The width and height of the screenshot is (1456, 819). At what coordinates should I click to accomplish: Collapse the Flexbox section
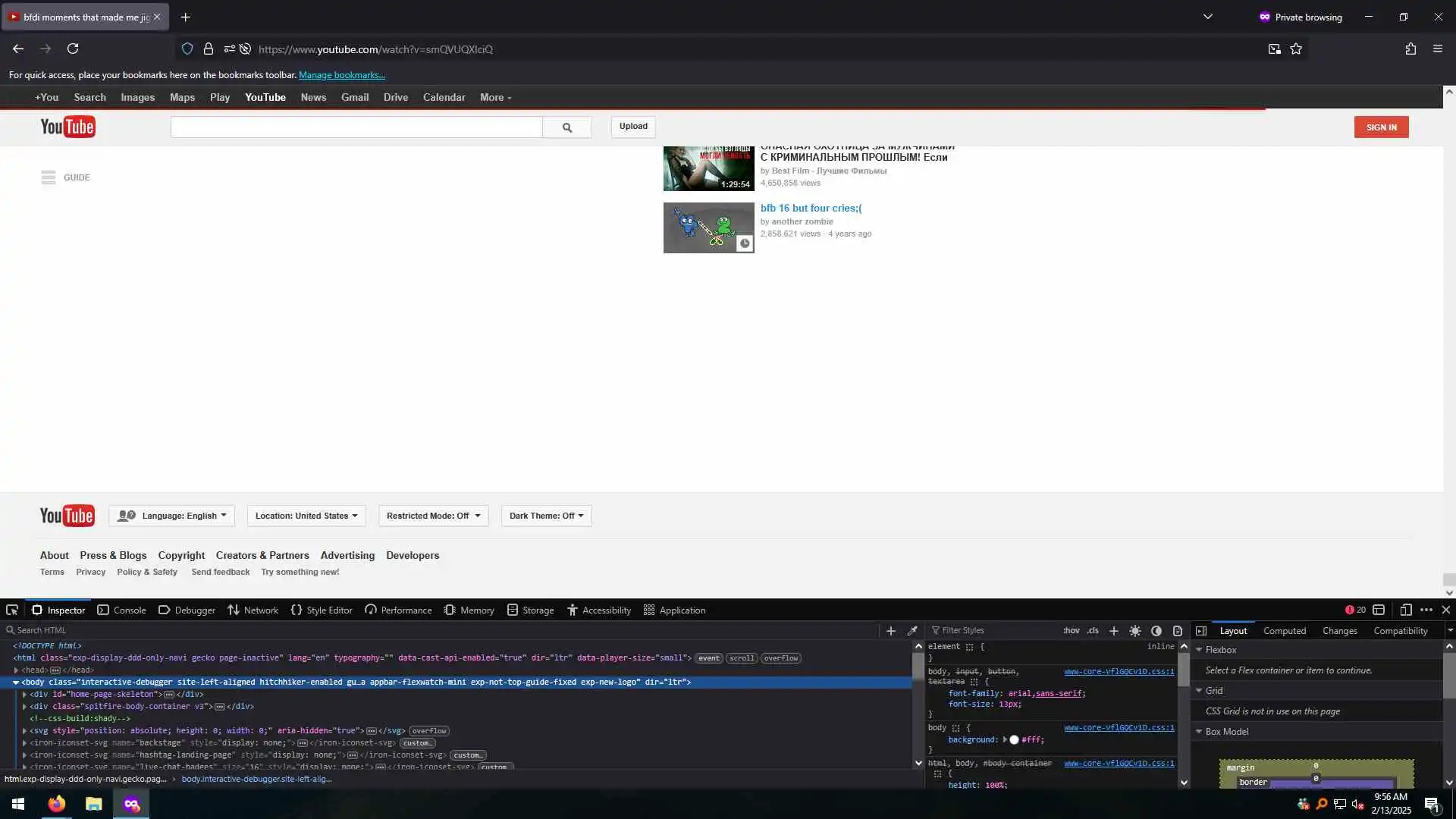pos(1199,650)
